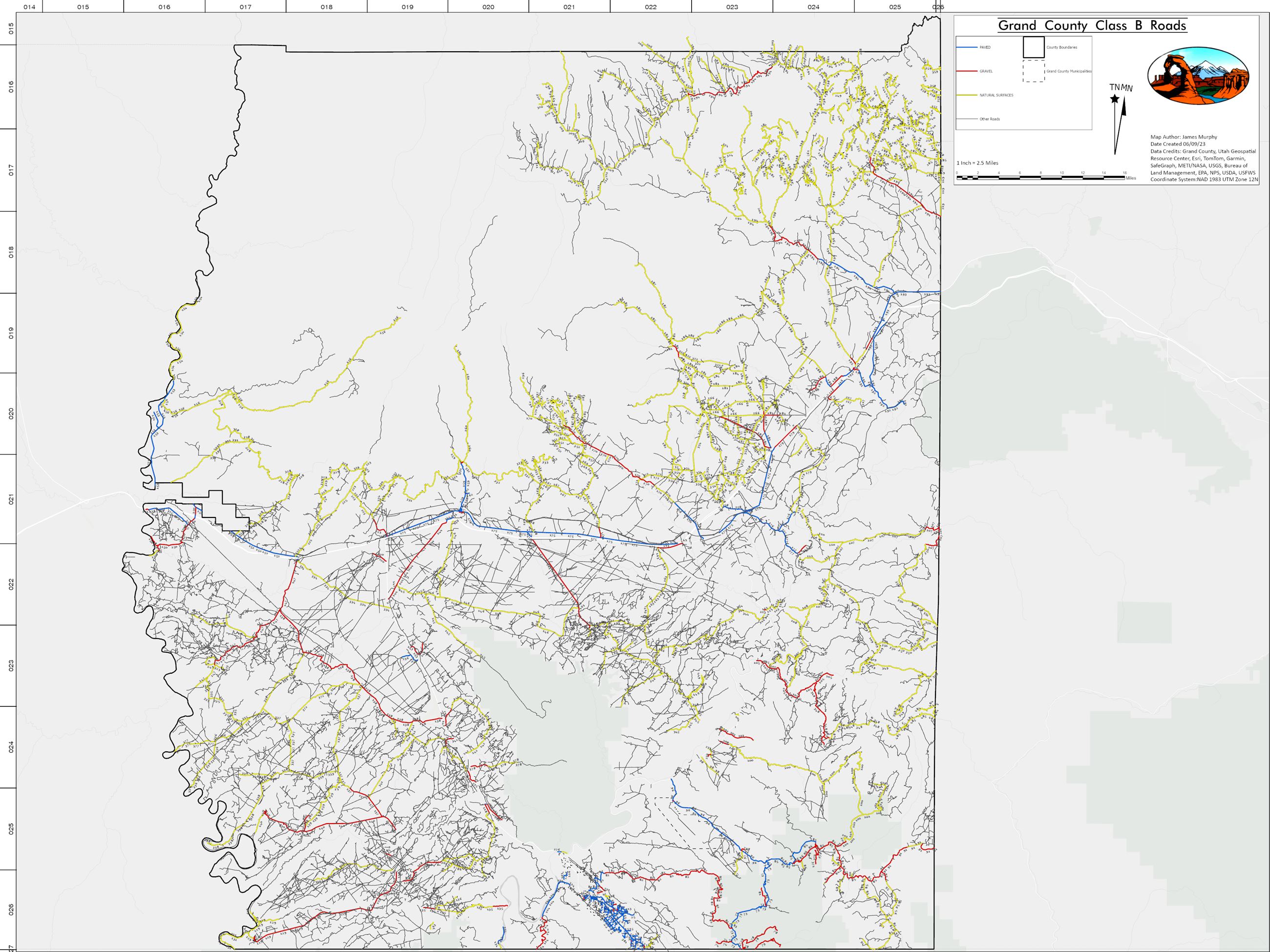This screenshot has height=952, width=1270.
Task: Click column grid label 020 on top
Action: coord(488,7)
